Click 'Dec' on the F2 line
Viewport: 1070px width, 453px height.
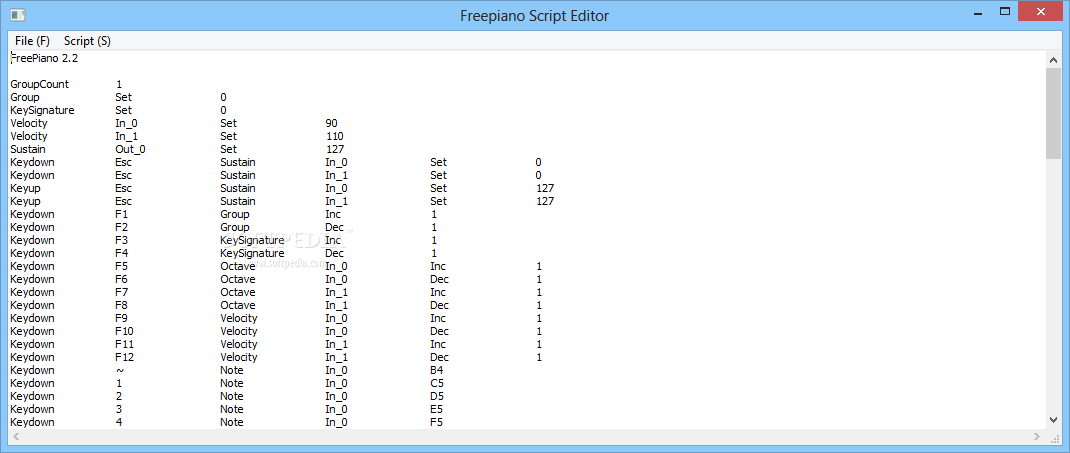[334, 227]
